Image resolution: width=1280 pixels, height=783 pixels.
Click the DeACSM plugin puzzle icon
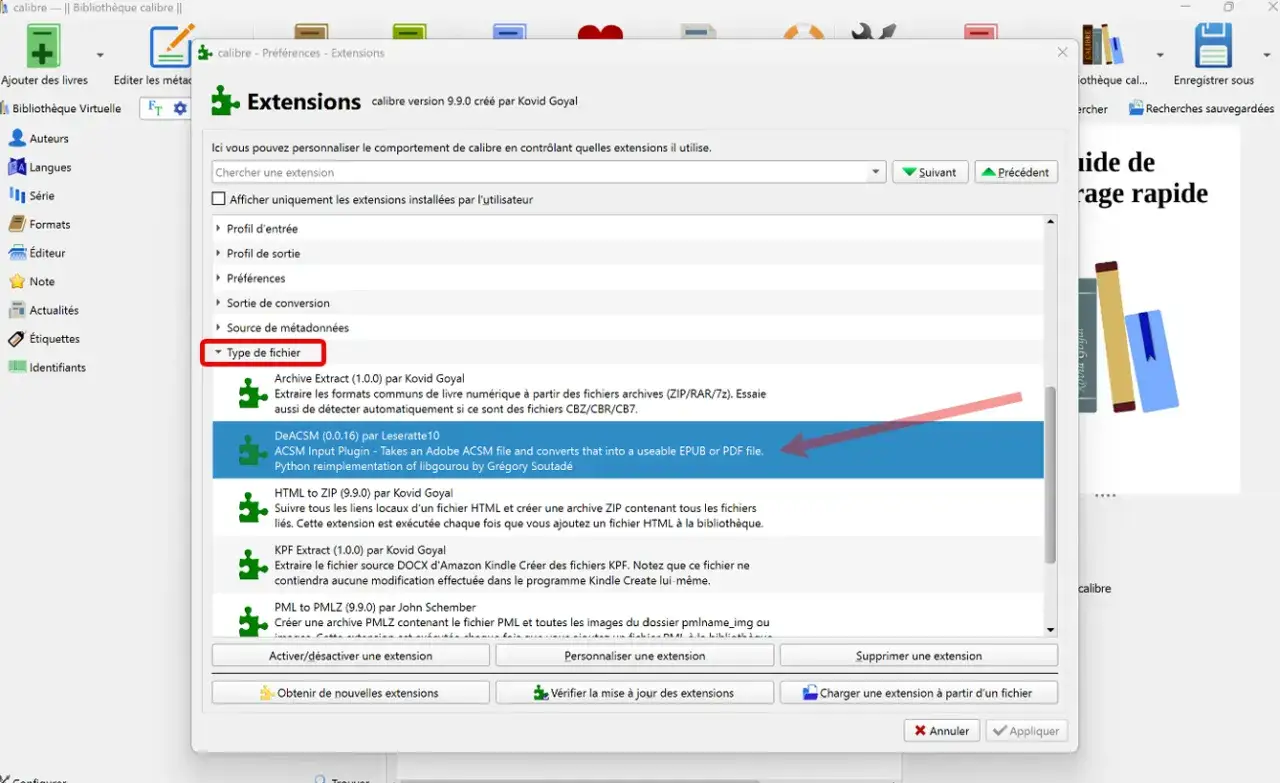pyautogui.click(x=252, y=451)
